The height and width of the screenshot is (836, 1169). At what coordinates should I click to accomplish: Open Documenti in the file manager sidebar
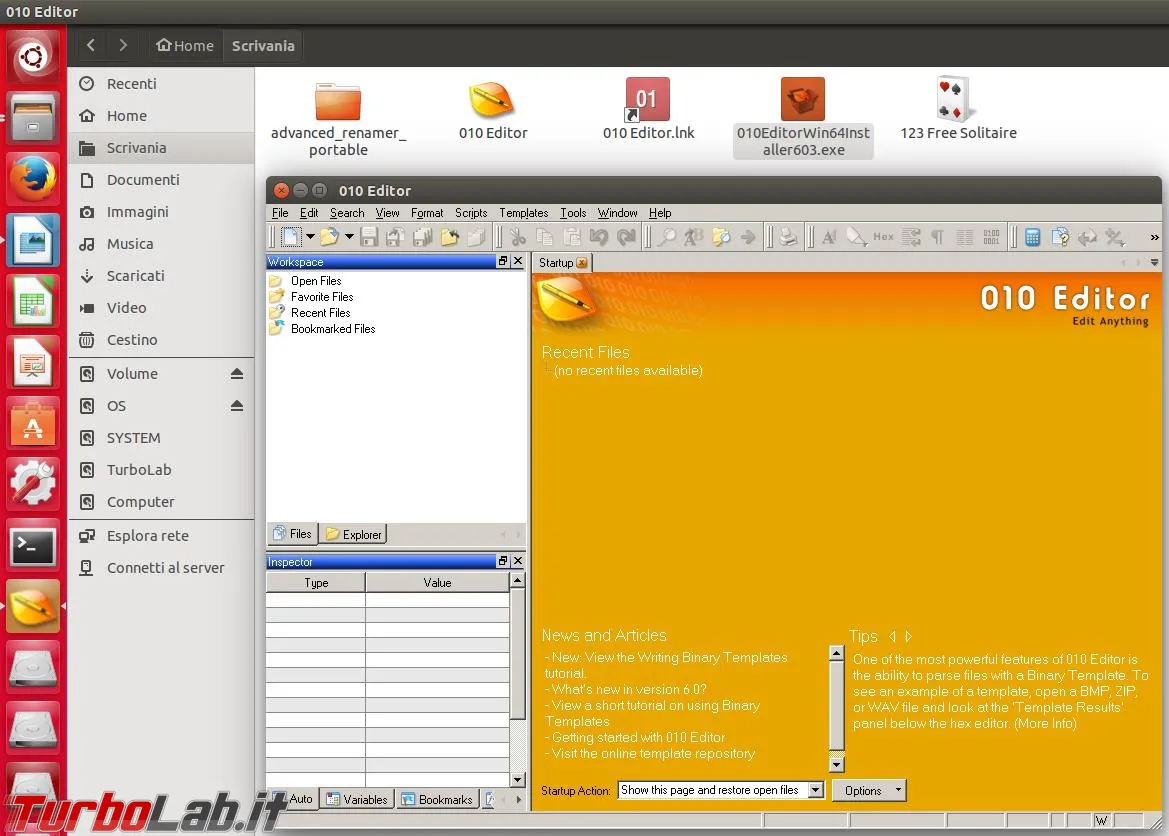tap(143, 180)
